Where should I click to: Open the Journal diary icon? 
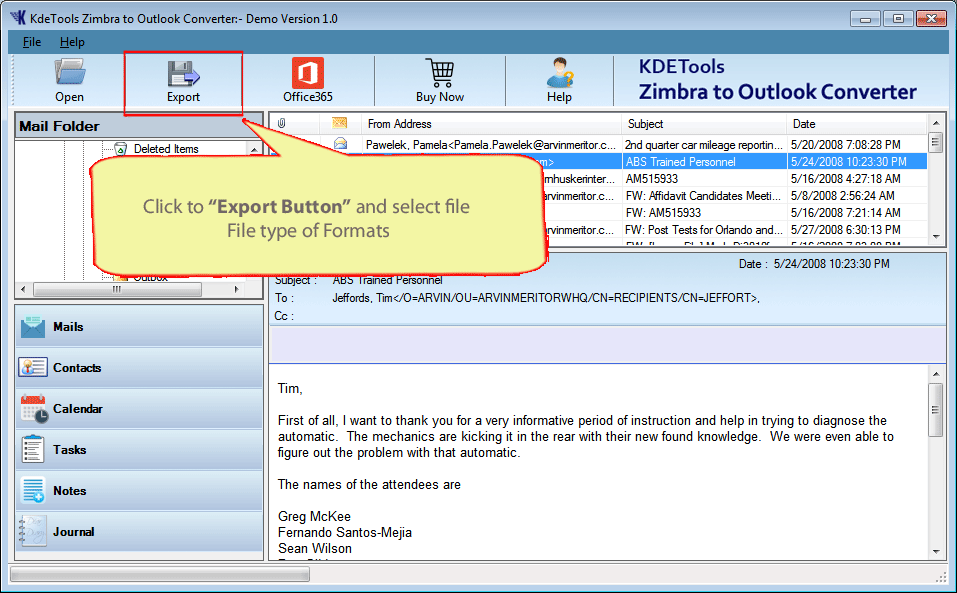32,531
